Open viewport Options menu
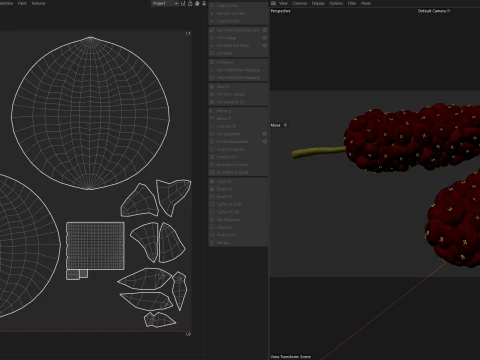The image size is (480, 360). point(336,3)
